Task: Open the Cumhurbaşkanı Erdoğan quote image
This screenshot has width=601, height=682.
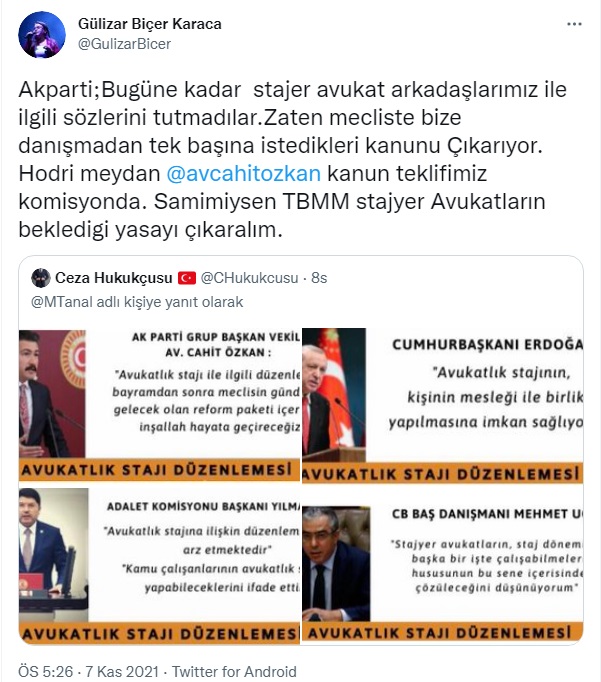Action: (442, 405)
